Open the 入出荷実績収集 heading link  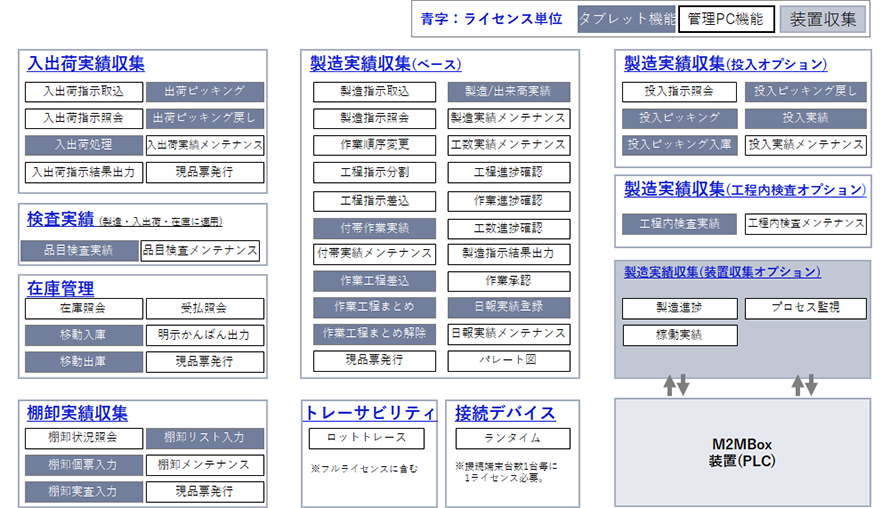[86, 65]
